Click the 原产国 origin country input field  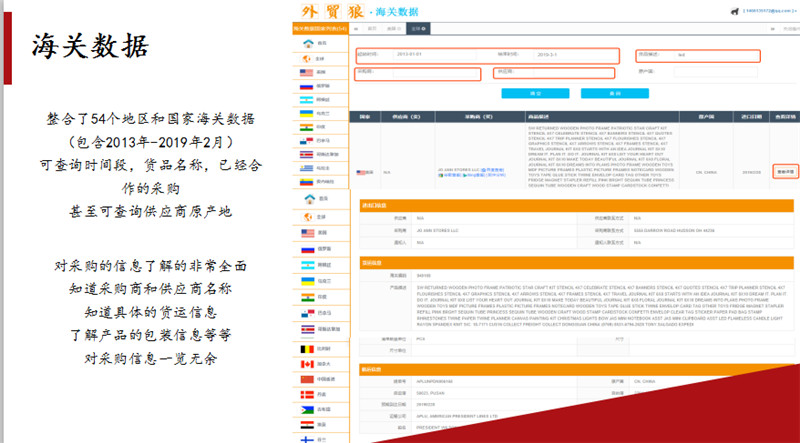point(716,72)
